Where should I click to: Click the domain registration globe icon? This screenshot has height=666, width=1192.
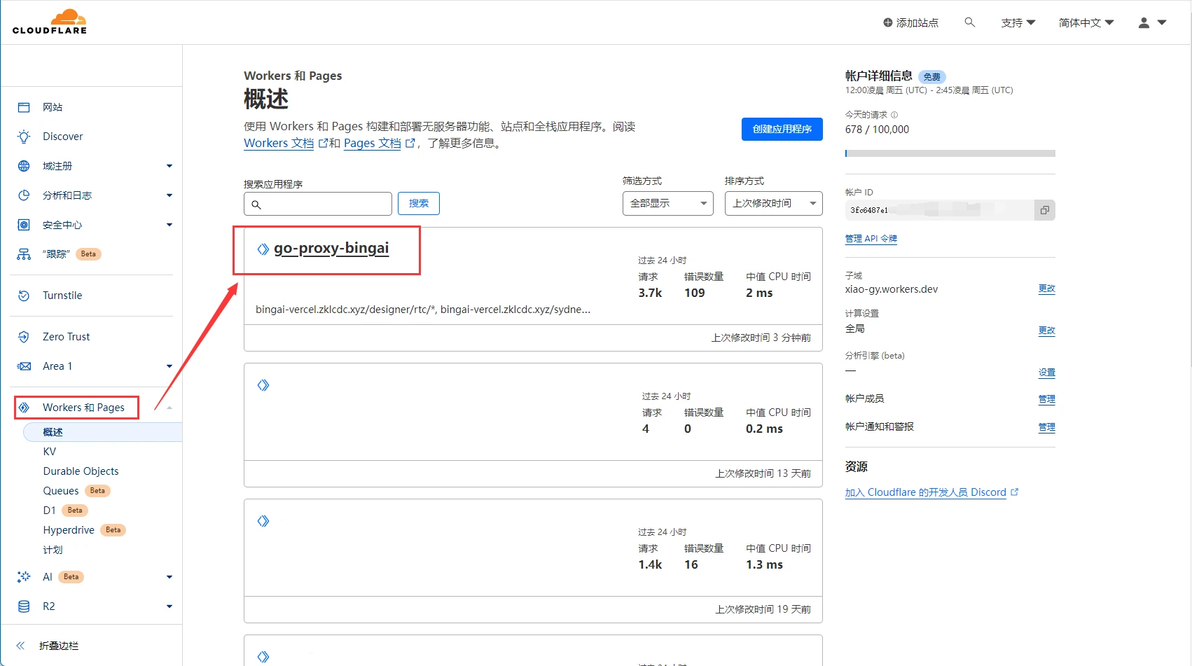point(24,166)
